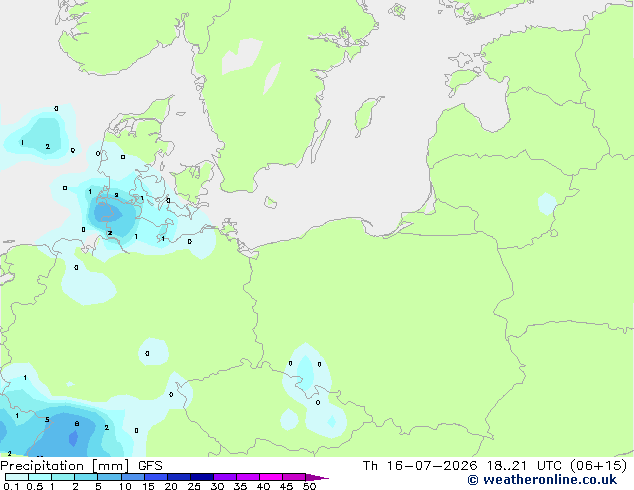The height and width of the screenshot is (490, 634).
Task: Click the above-50 legend arrow tip
Action: coord(317,477)
